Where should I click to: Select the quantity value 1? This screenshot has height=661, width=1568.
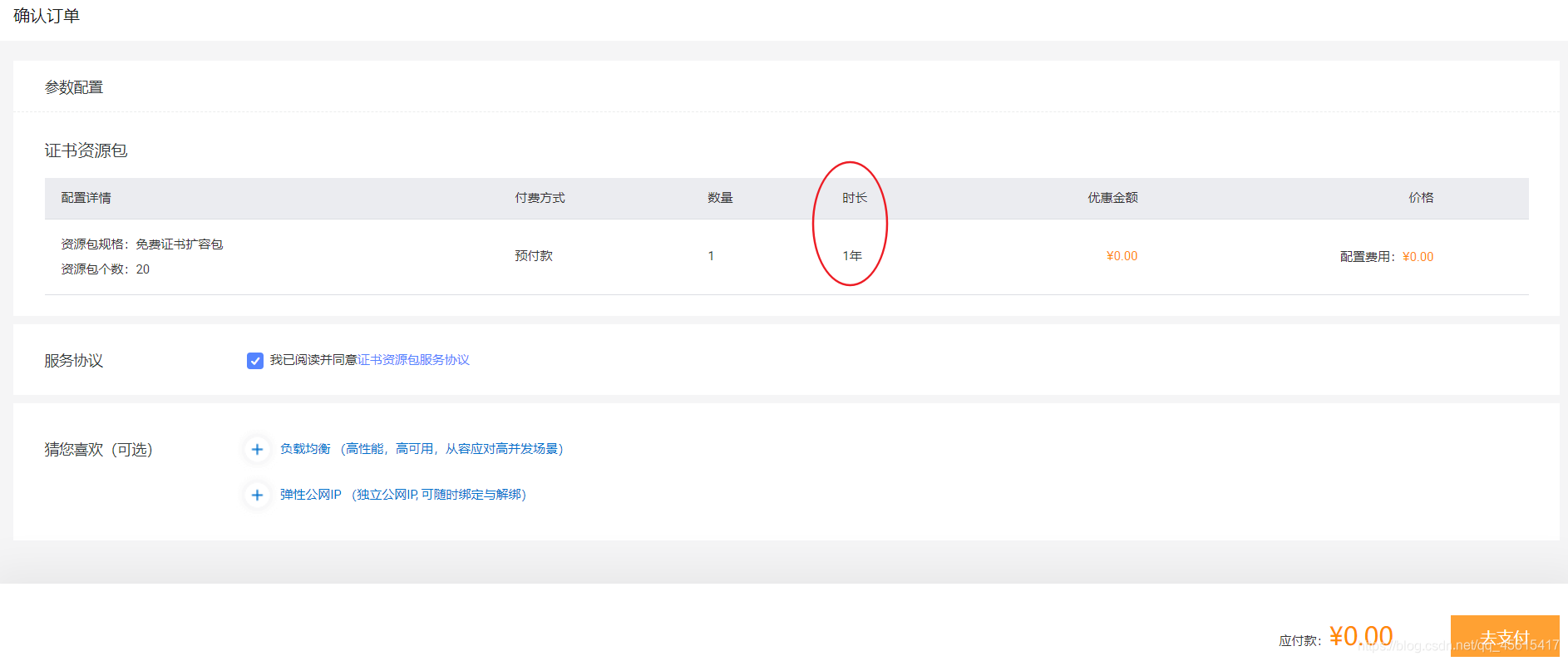[711, 256]
